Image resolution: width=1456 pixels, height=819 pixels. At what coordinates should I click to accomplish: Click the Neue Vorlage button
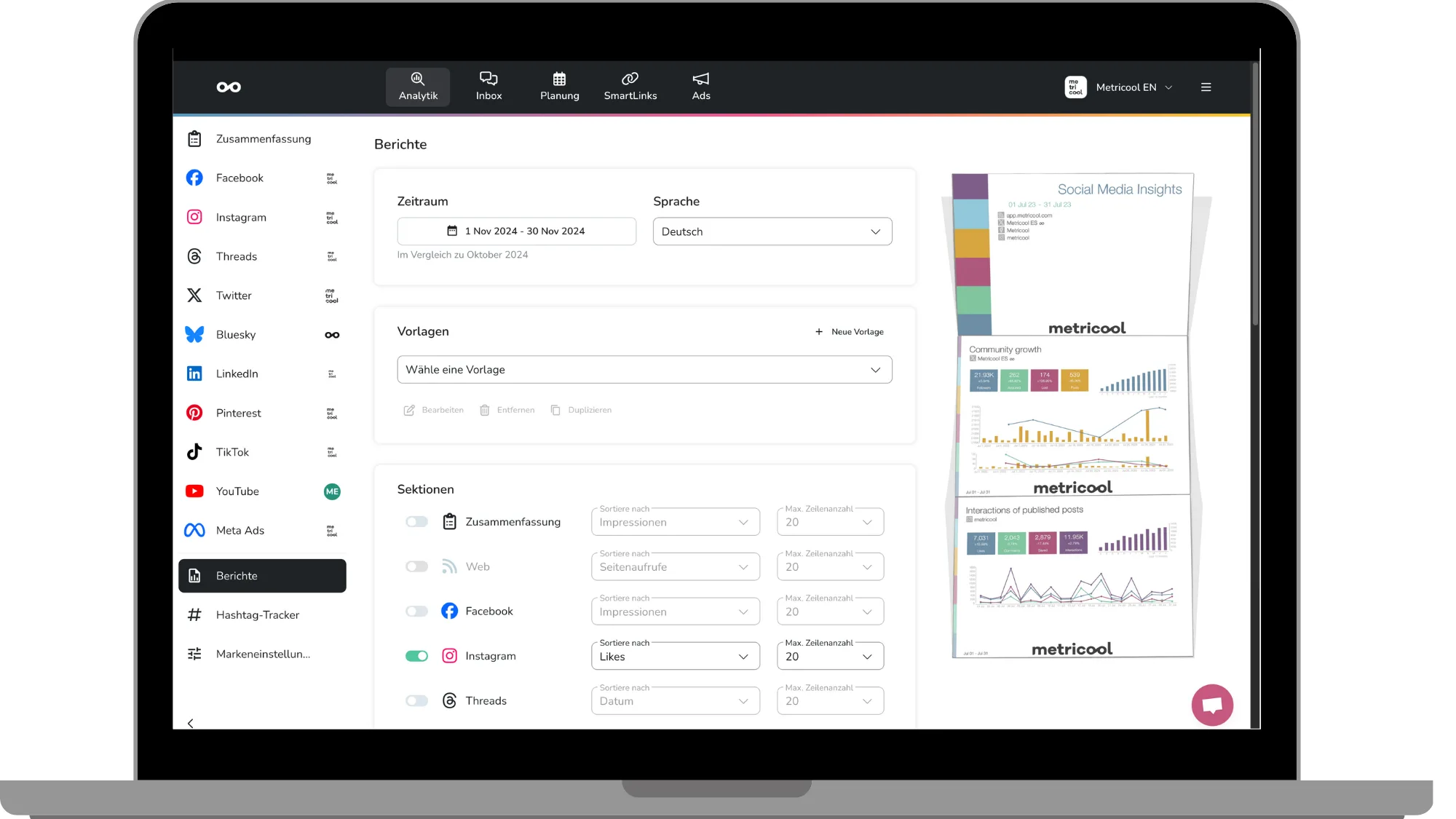[849, 332]
